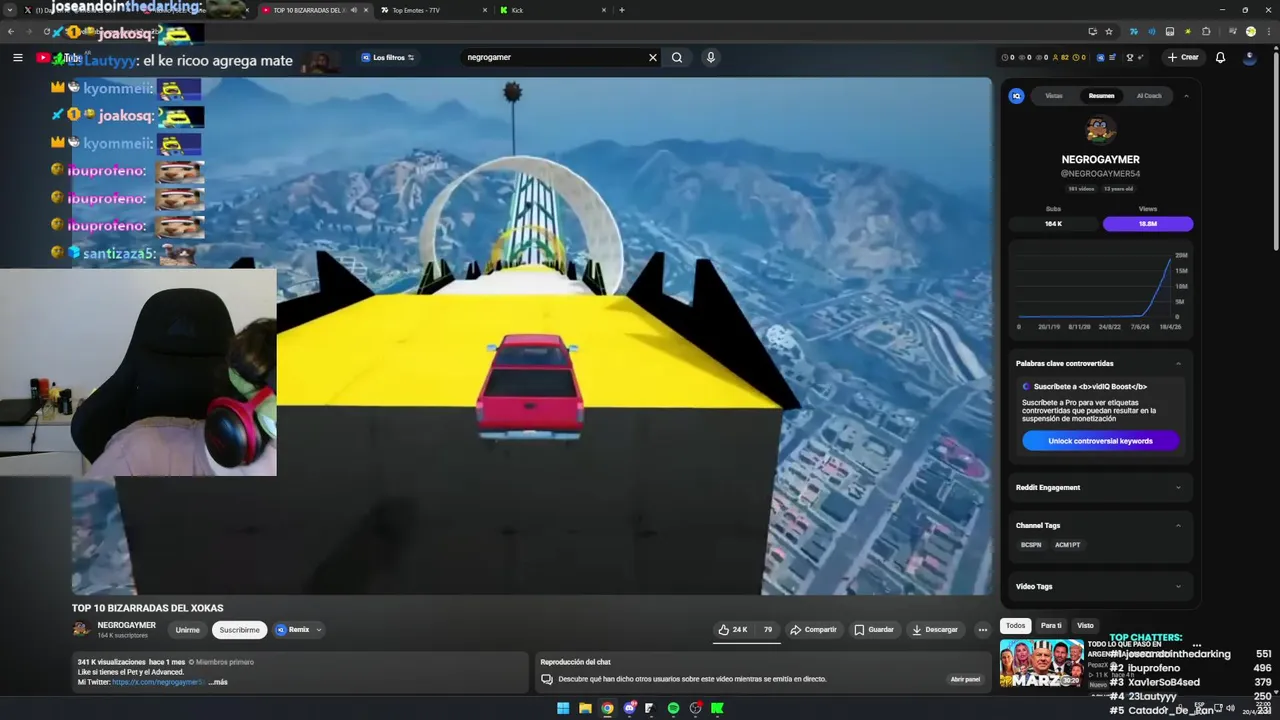Like the video with thumbs up
The height and width of the screenshot is (720, 1280).
pyautogui.click(x=732, y=630)
